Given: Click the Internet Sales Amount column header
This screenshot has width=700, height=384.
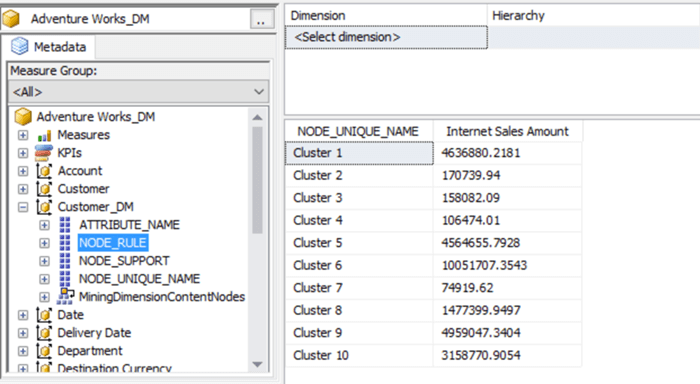Looking at the screenshot, I should pos(508,131).
